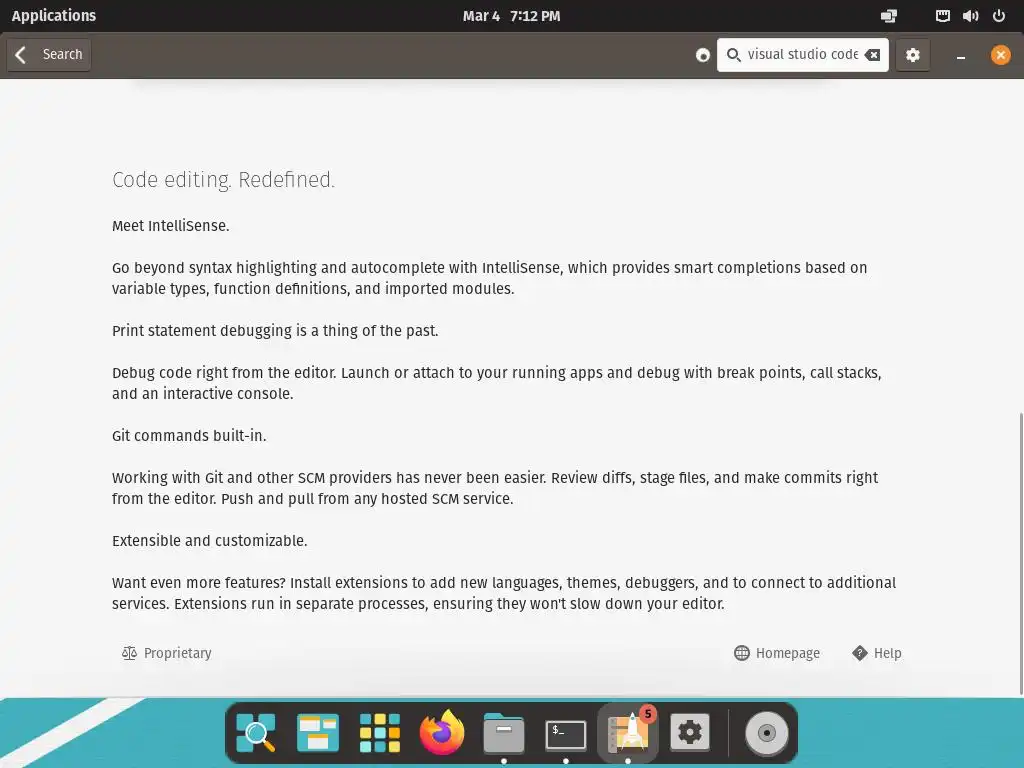The height and width of the screenshot is (768, 1024).
Task: Click the search field with 'visual studio code'
Action: click(803, 55)
